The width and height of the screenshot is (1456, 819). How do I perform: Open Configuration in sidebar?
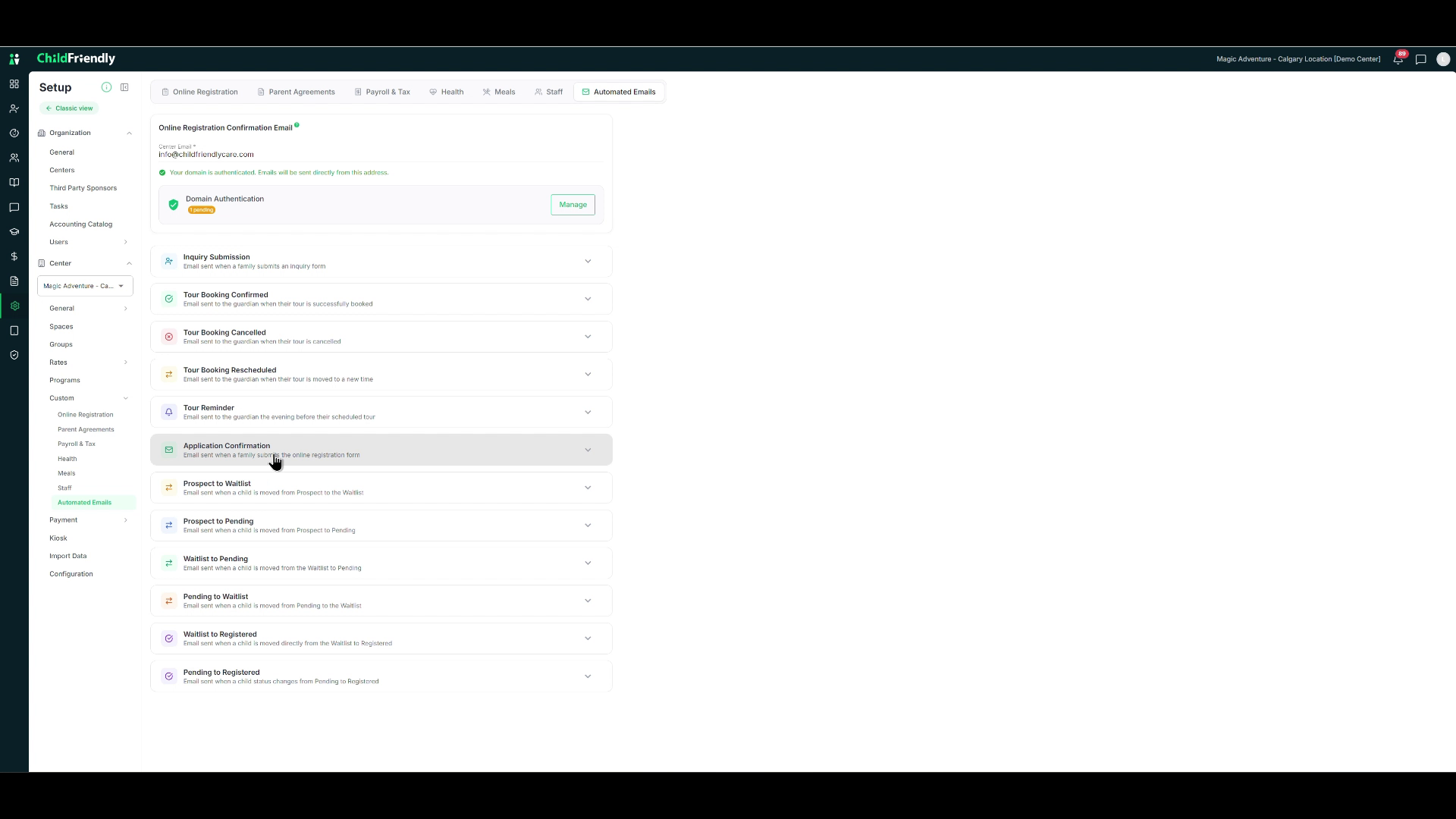click(x=71, y=574)
